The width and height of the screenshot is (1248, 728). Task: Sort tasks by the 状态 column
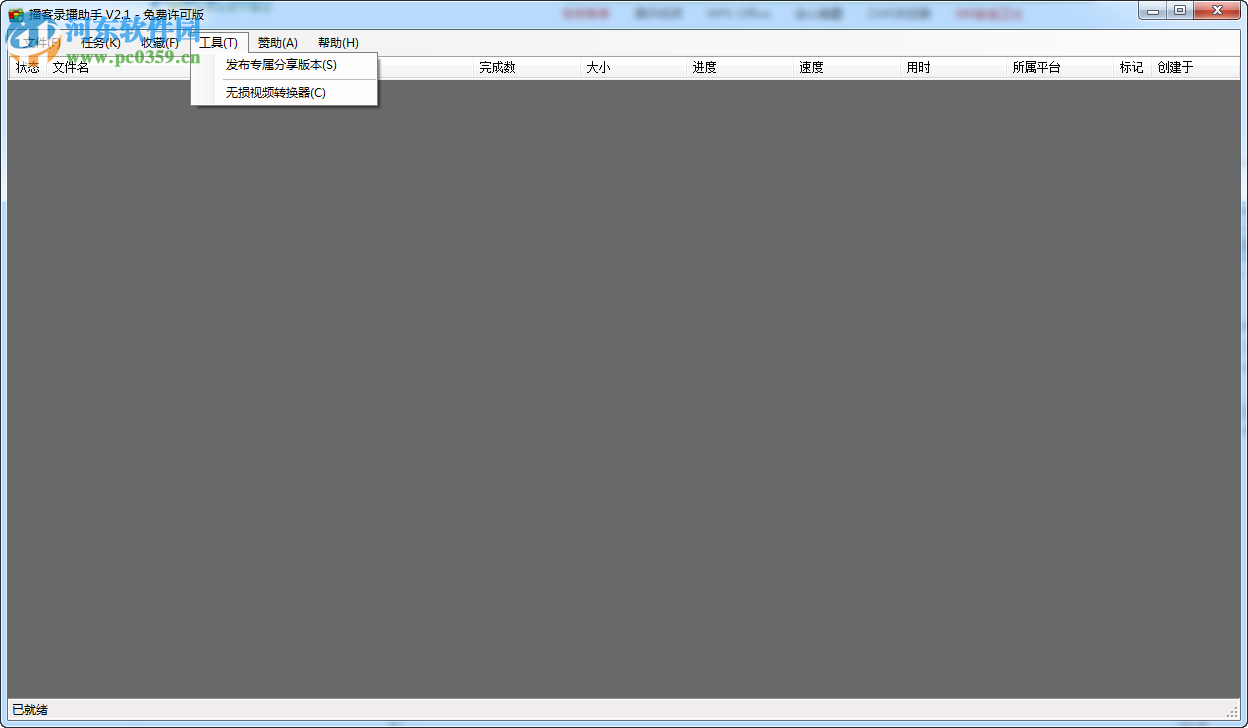coord(27,67)
